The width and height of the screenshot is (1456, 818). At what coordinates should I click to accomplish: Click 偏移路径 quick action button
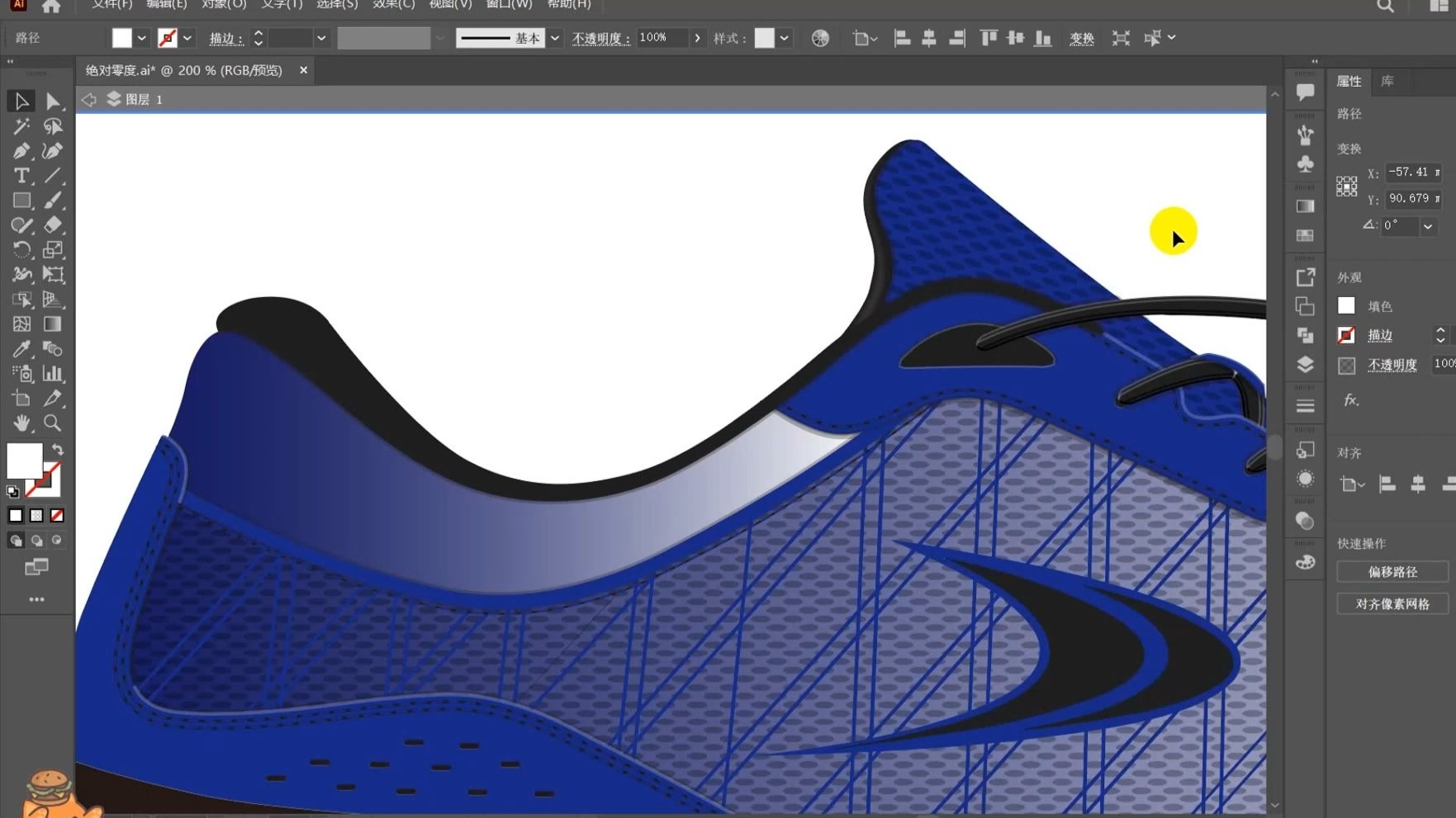[x=1392, y=571]
